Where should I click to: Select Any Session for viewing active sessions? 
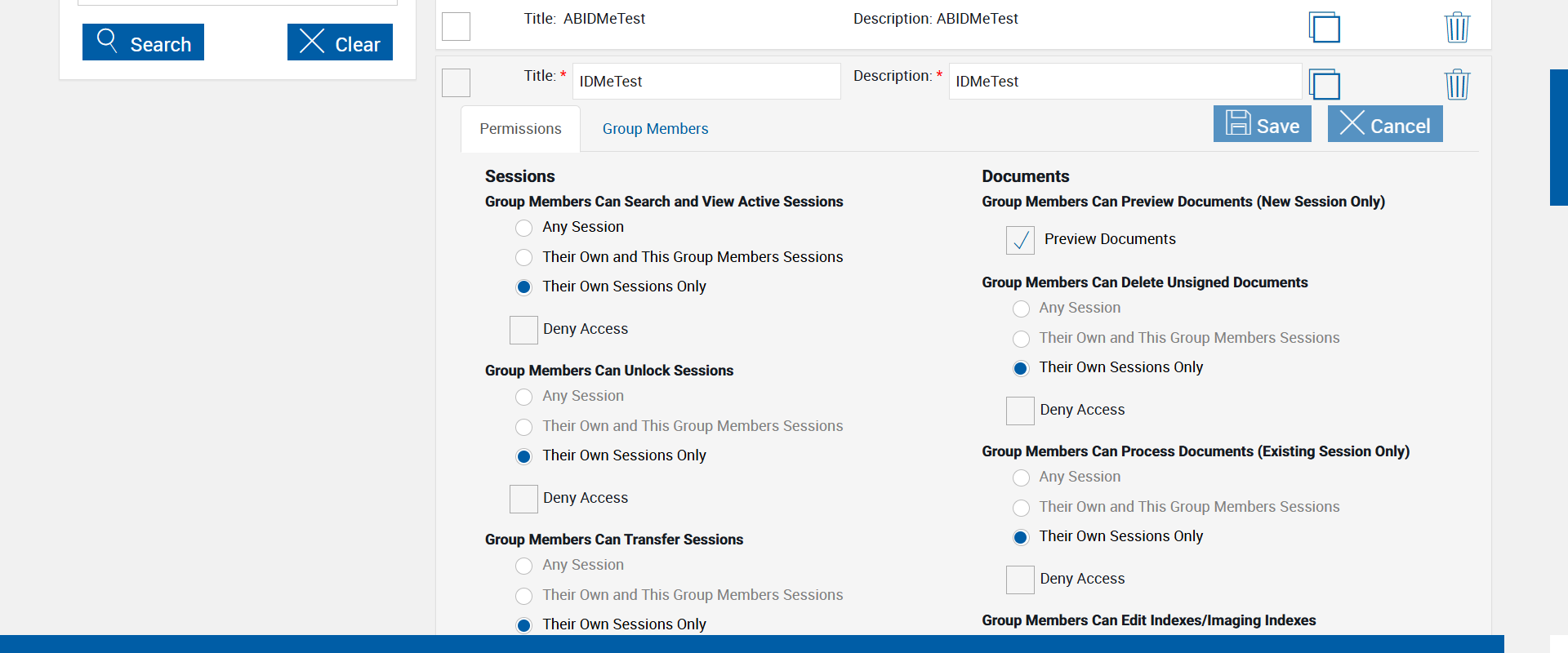pyautogui.click(x=524, y=228)
